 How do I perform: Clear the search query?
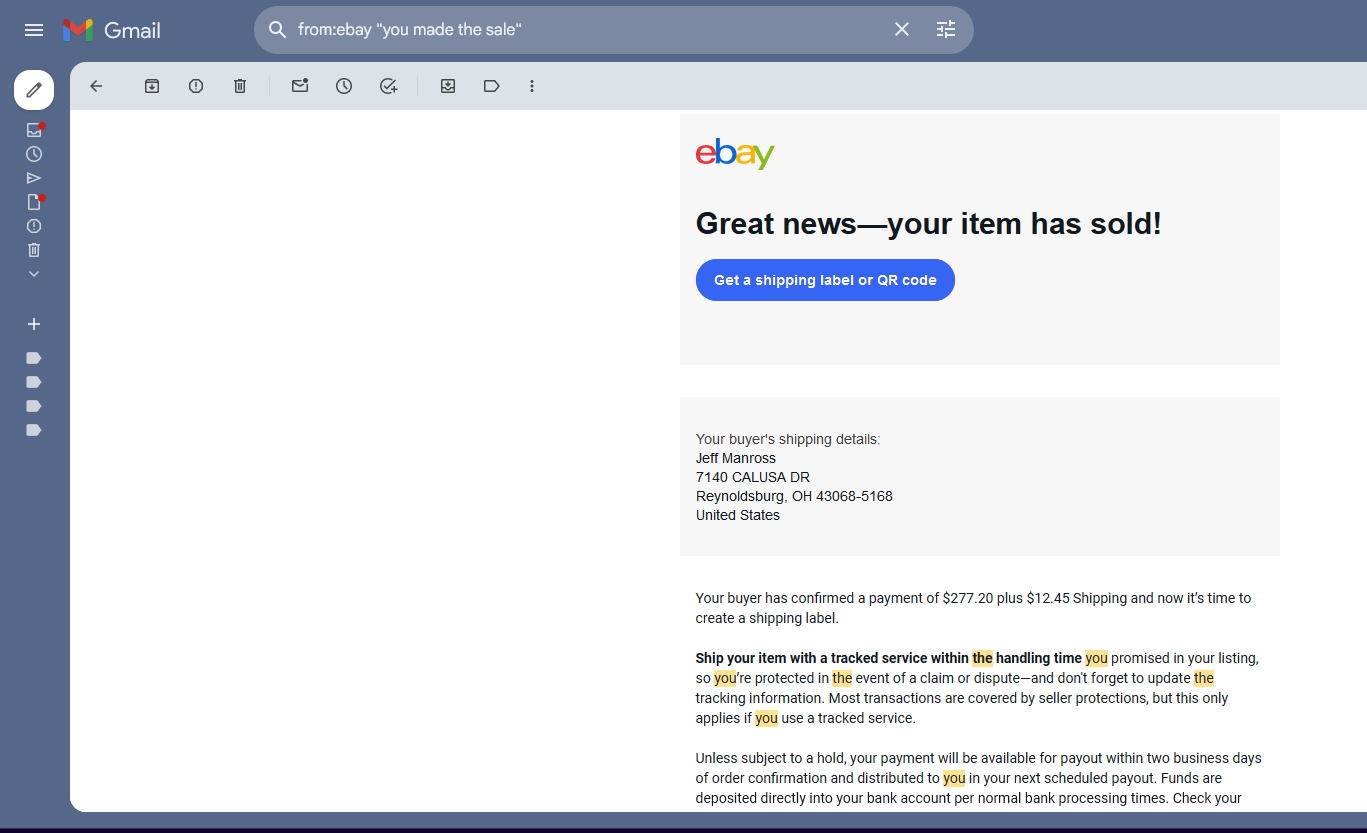click(x=902, y=30)
